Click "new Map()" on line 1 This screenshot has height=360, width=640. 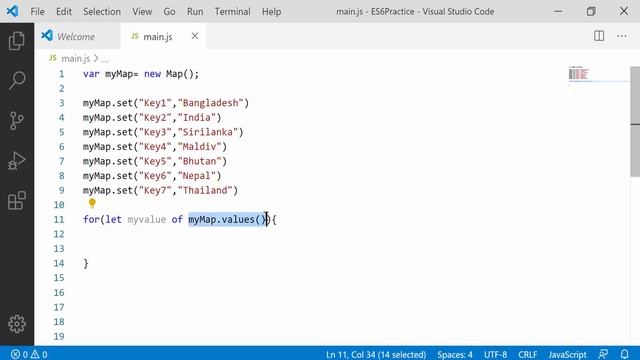(169, 74)
